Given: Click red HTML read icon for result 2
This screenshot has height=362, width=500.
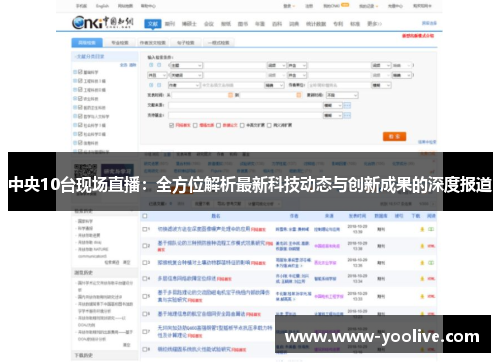Looking at the screenshot, I should click(431, 246).
